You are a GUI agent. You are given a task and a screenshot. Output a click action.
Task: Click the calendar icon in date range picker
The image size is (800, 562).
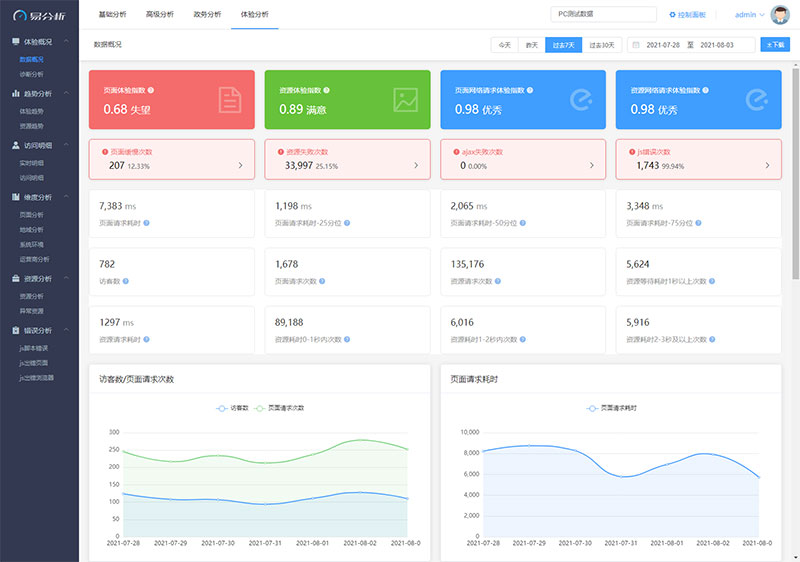click(636, 45)
